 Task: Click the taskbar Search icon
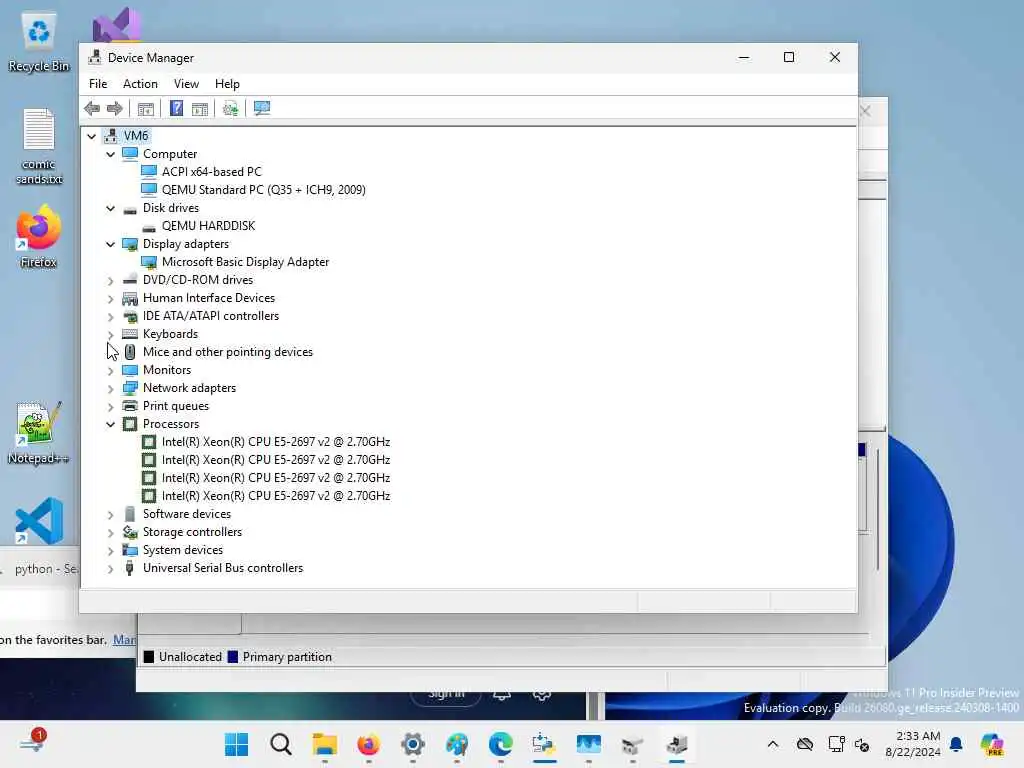click(281, 744)
